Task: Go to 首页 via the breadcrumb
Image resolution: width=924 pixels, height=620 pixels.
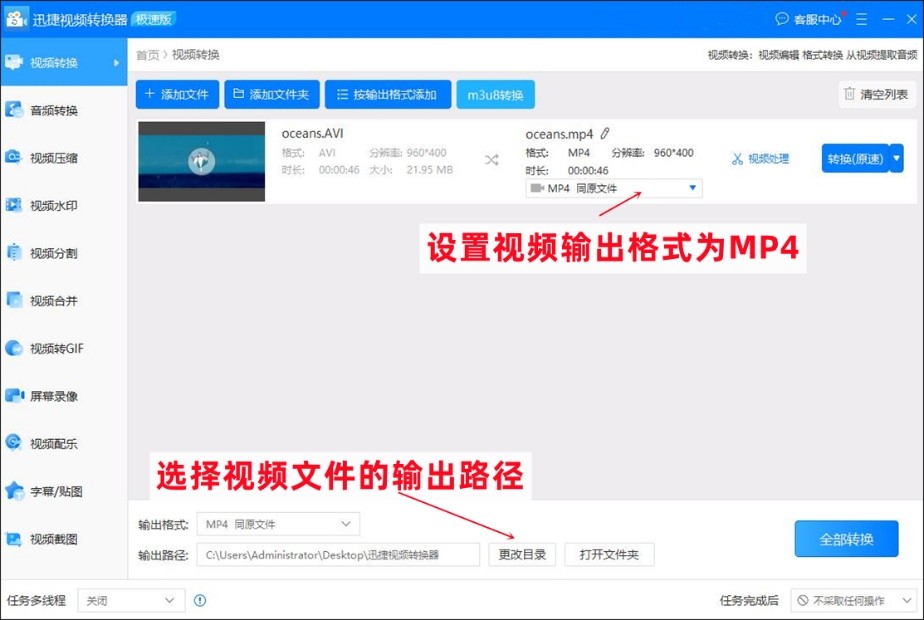Action: (144, 55)
